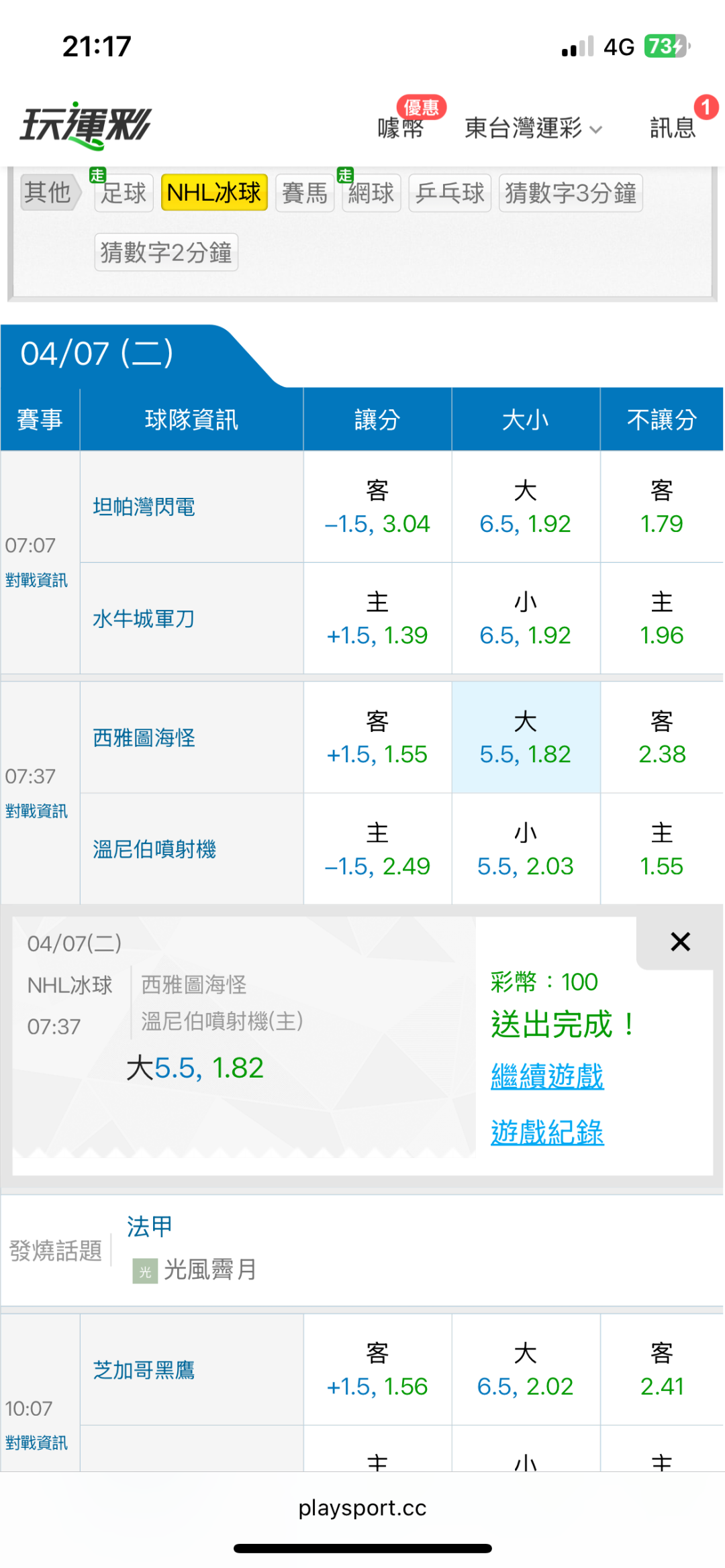Toggle the 大 5.5, 1.82 Seattle bet cell
Image resolution: width=725 pixels, height=1568 pixels.
(526, 737)
